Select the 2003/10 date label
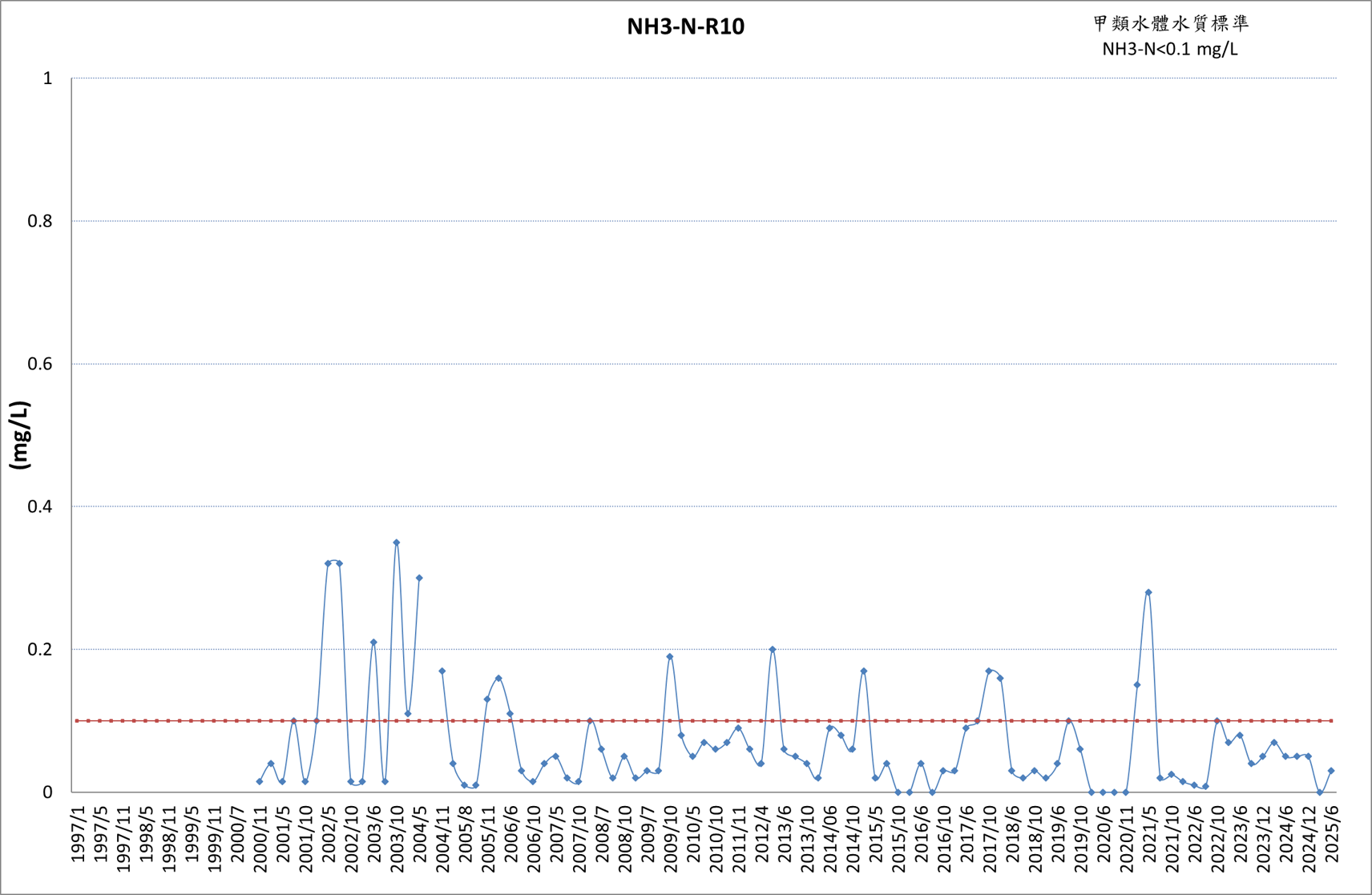Viewport: 1372px width, 895px height. (x=397, y=840)
